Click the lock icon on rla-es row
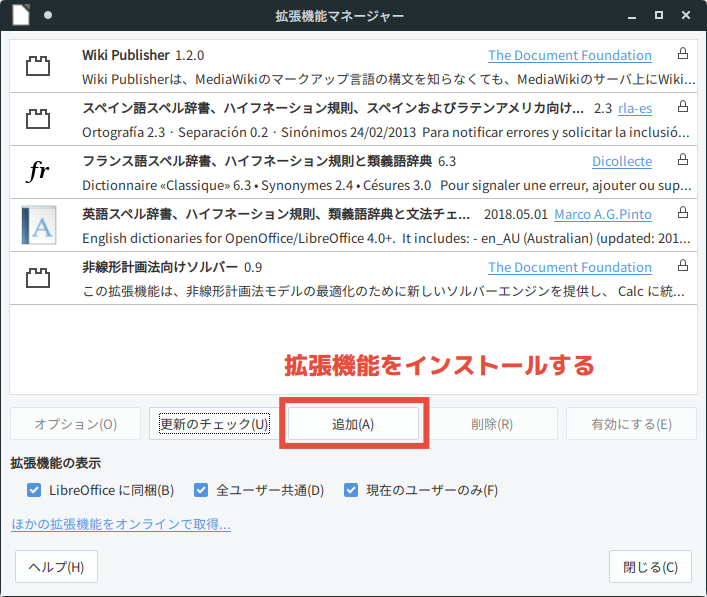The width and height of the screenshot is (707, 597). click(x=683, y=106)
